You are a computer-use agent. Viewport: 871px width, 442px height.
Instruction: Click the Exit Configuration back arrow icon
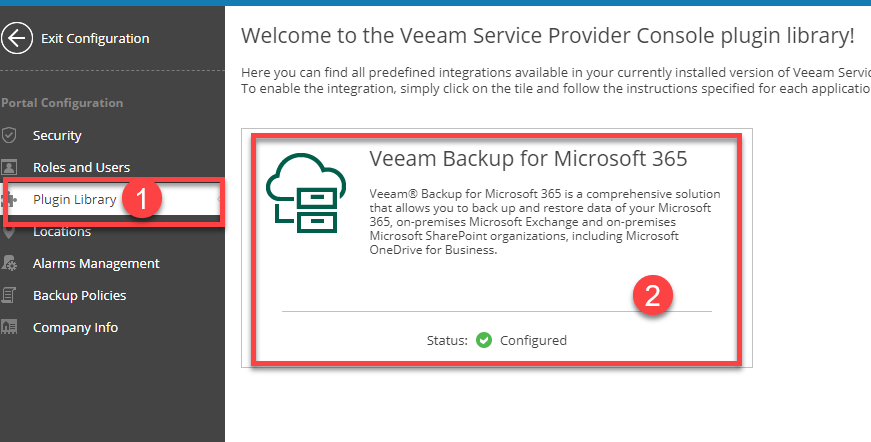pos(17,38)
